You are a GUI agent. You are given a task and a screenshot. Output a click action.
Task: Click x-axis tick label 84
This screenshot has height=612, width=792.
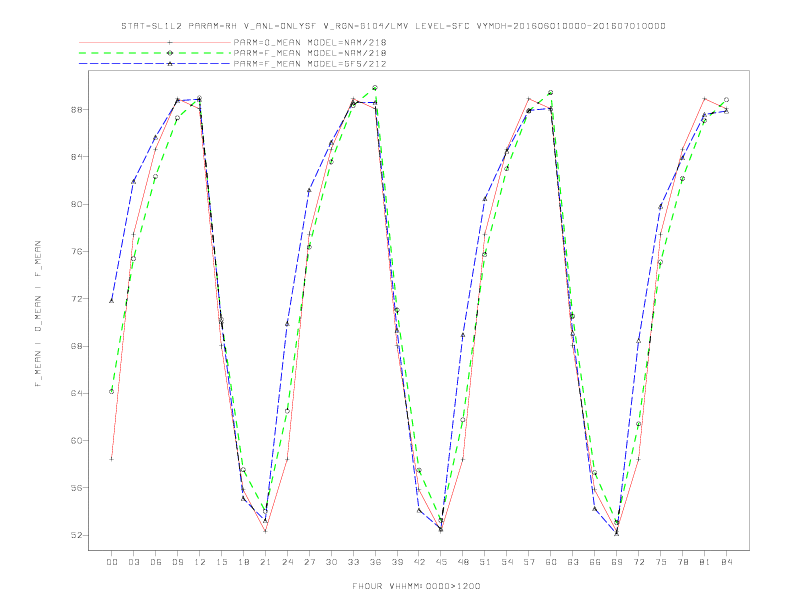727,562
